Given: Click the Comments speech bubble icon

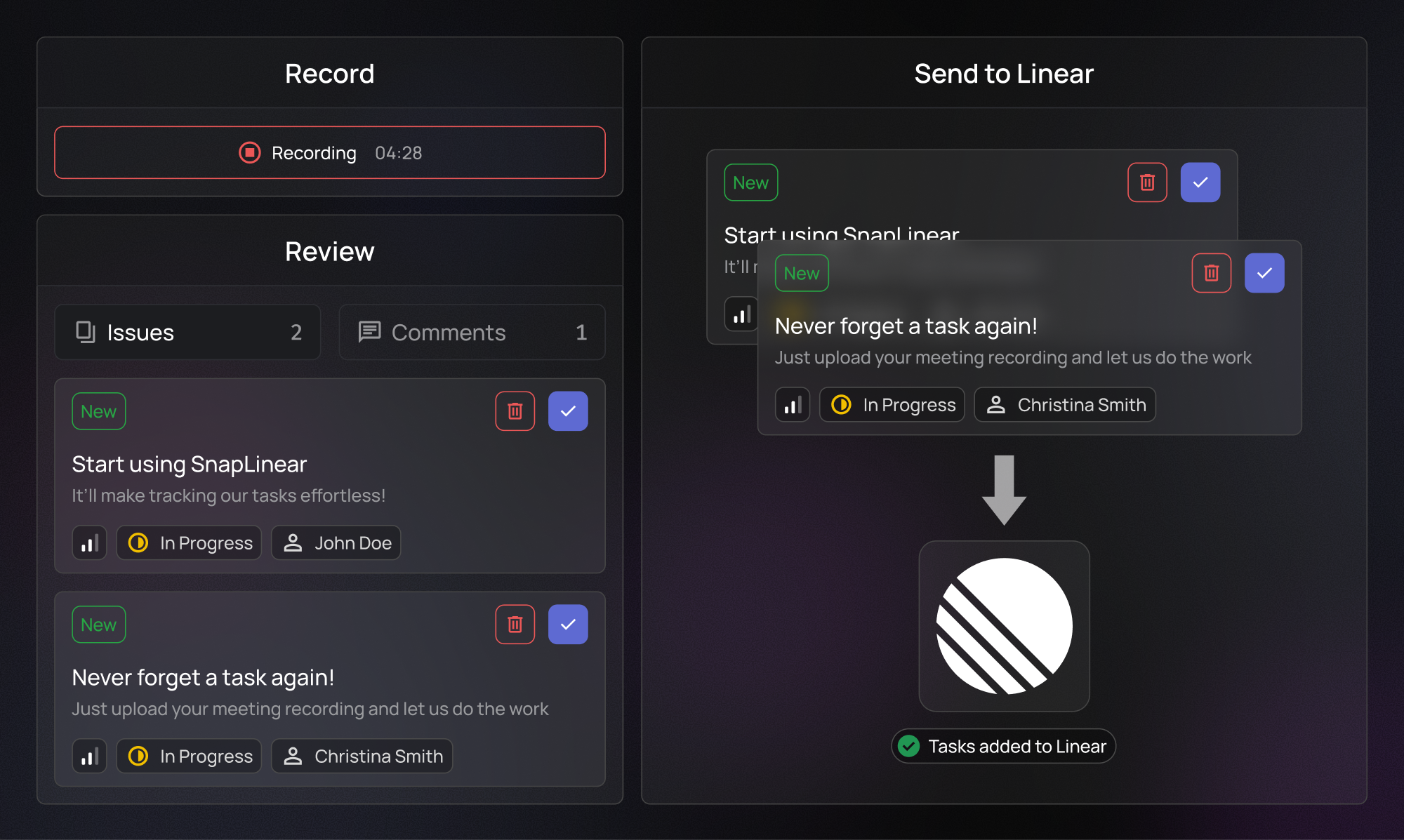Looking at the screenshot, I should 369,332.
